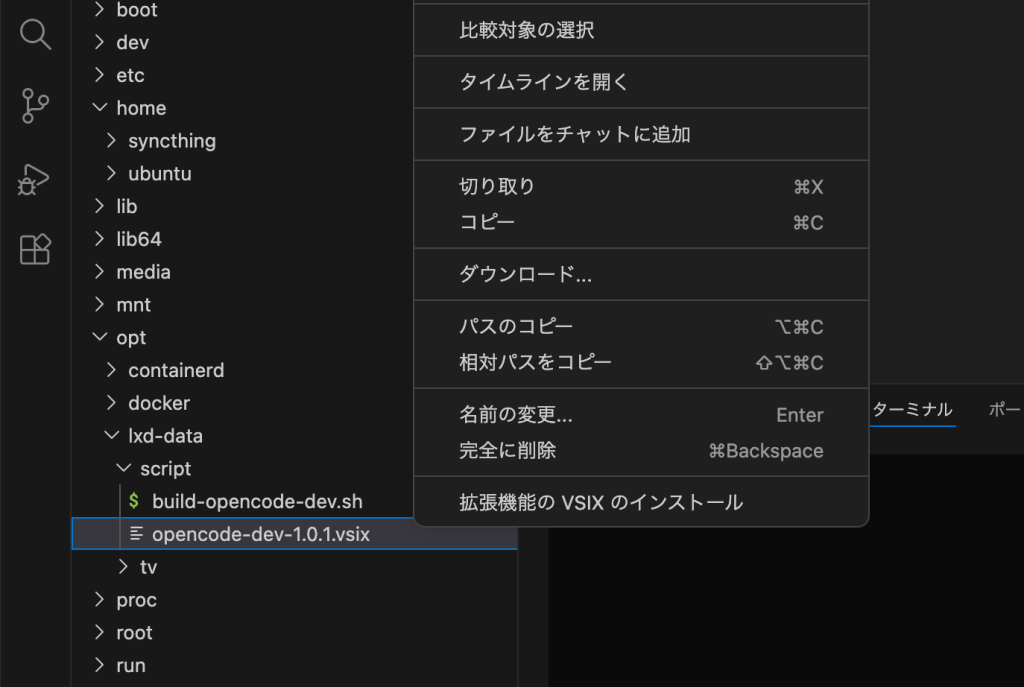Expand the tv folder
Viewport: 1024px width, 687px height.
(x=123, y=567)
